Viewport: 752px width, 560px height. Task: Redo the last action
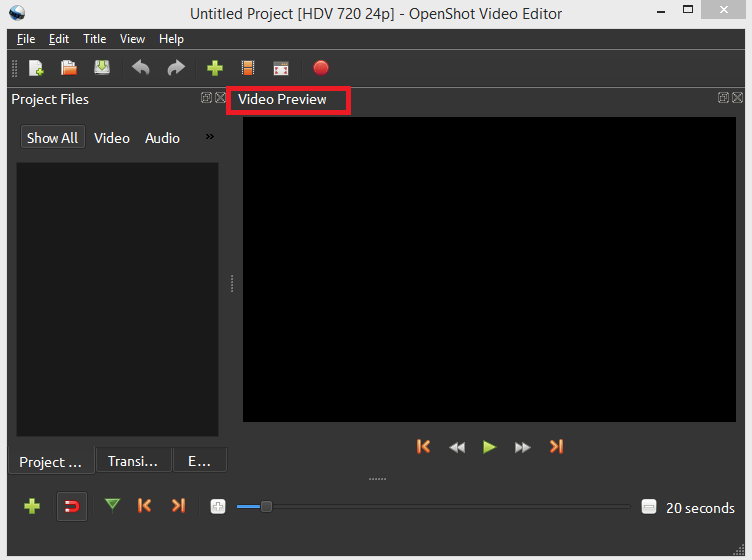[176, 68]
